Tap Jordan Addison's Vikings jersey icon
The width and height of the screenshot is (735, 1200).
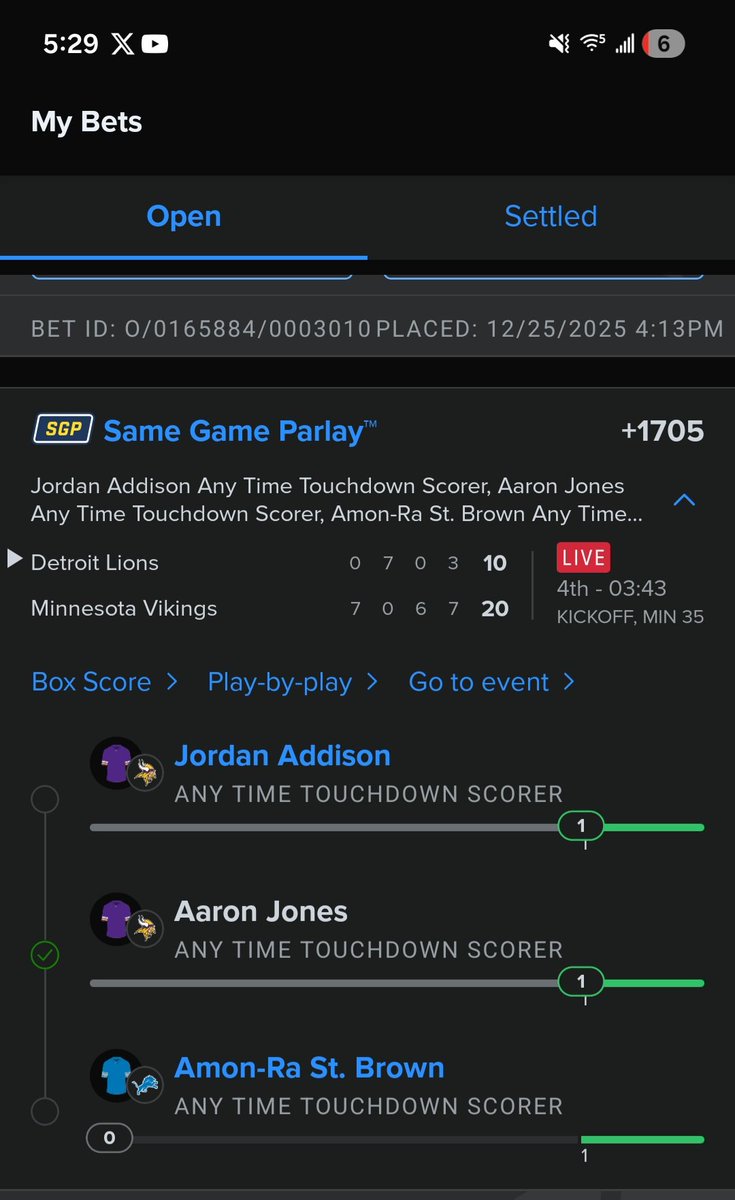(114, 762)
